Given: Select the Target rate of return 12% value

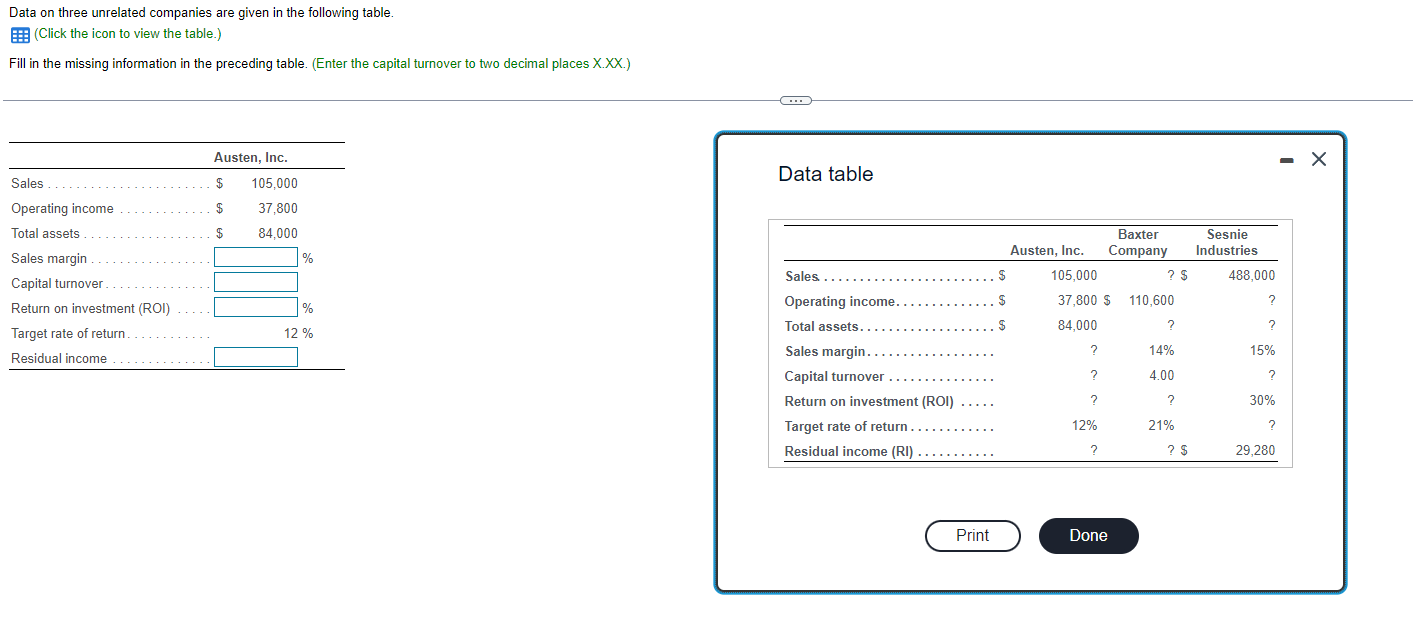Looking at the screenshot, I should coord(1085,425).
